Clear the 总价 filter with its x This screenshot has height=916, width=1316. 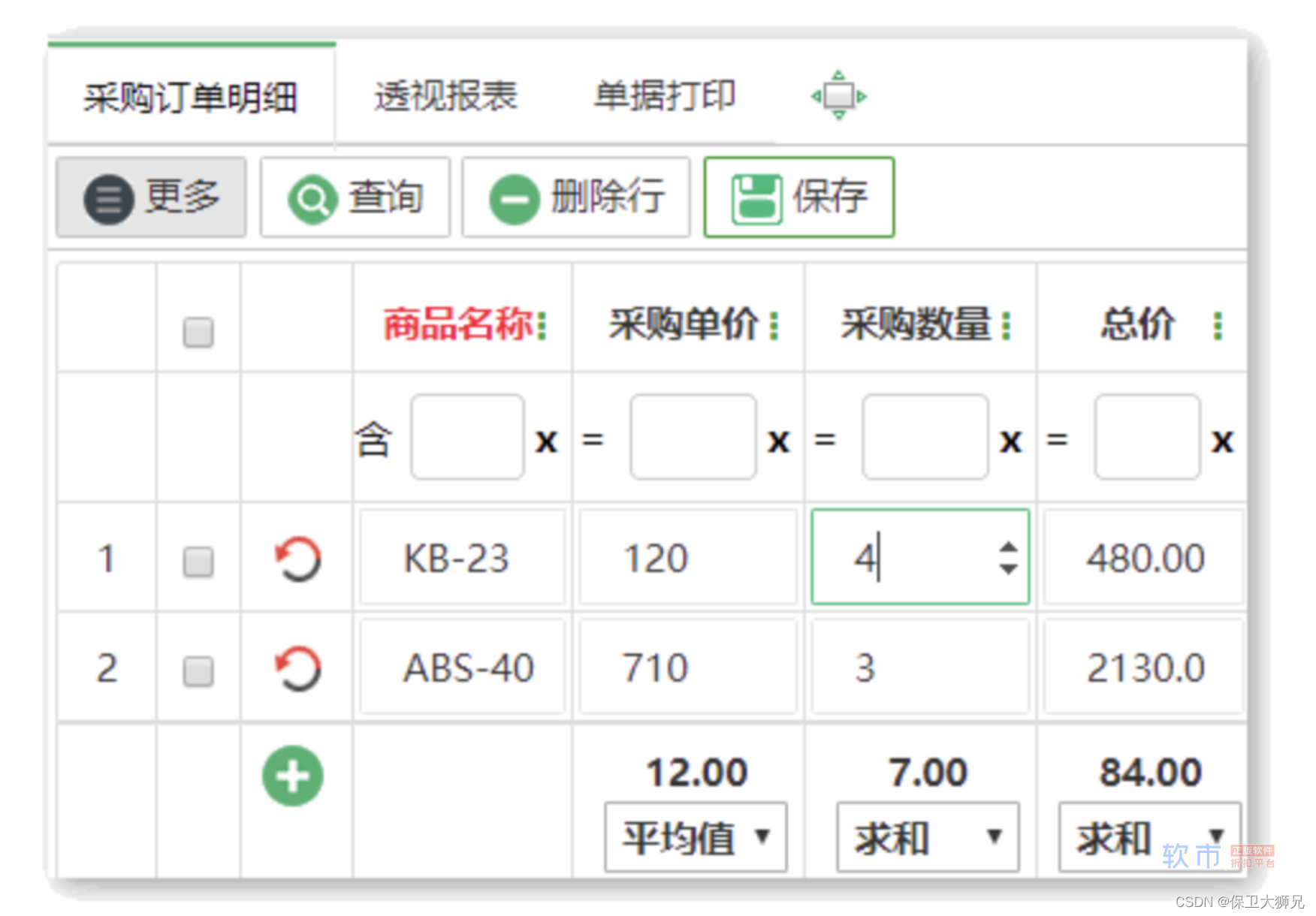pyautogui.click(x=1223, y=441)
